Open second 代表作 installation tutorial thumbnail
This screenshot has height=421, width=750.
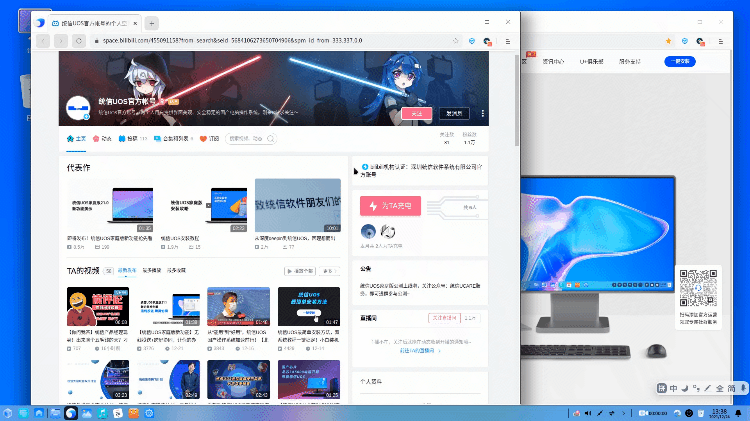(204, 206)
